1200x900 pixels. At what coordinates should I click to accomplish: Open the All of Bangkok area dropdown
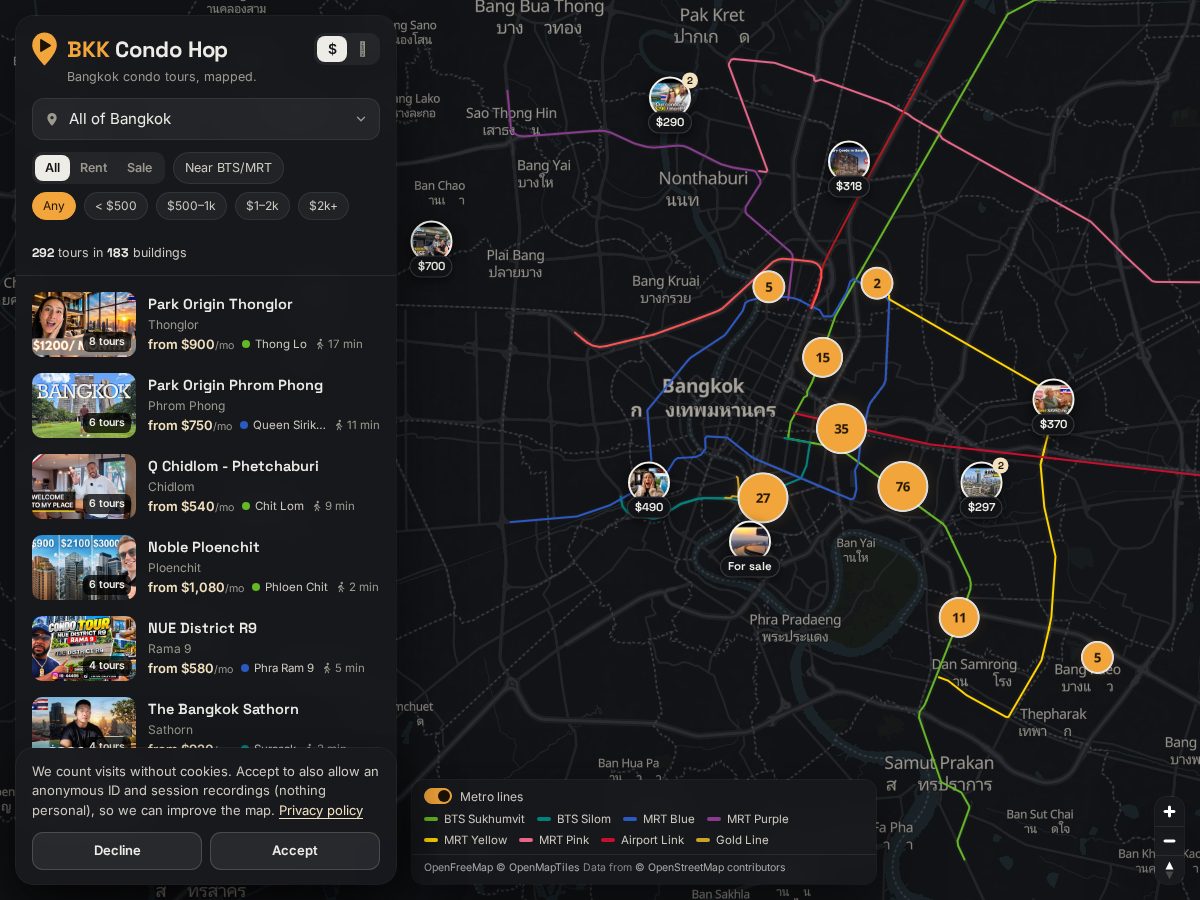(206, 119)
